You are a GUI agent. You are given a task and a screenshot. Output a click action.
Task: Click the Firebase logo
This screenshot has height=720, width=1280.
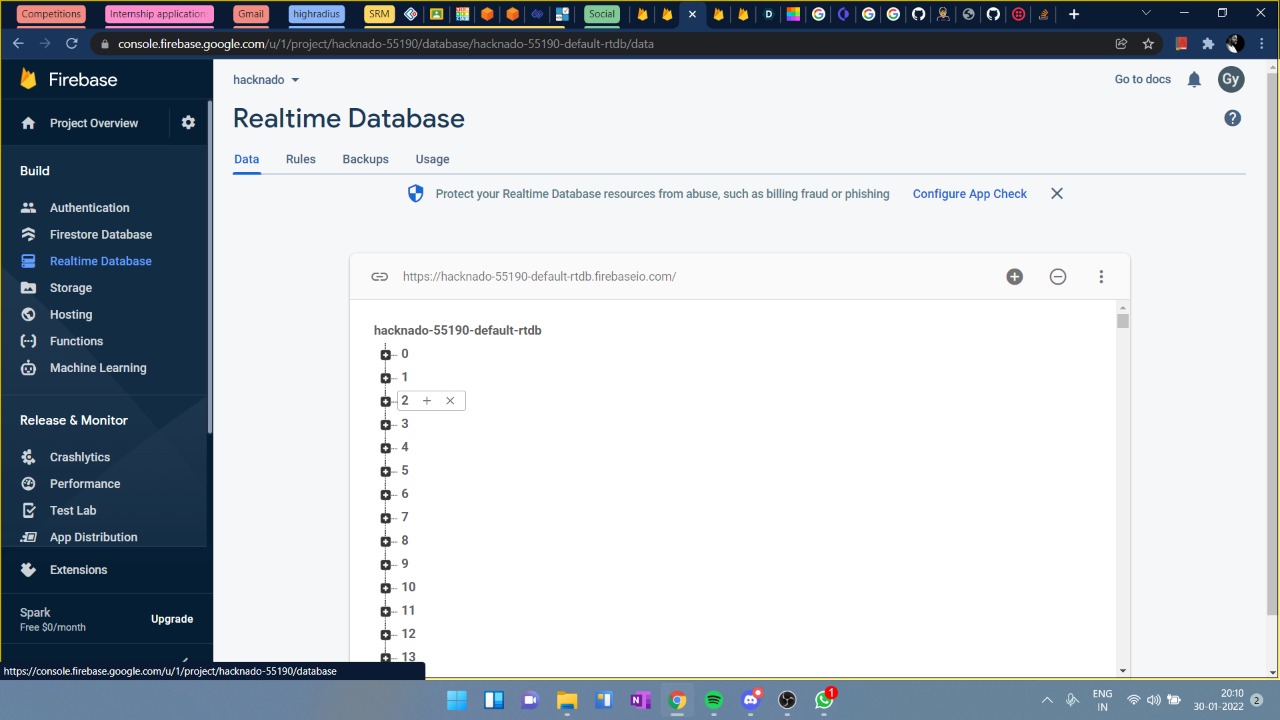tap(69, 79)
